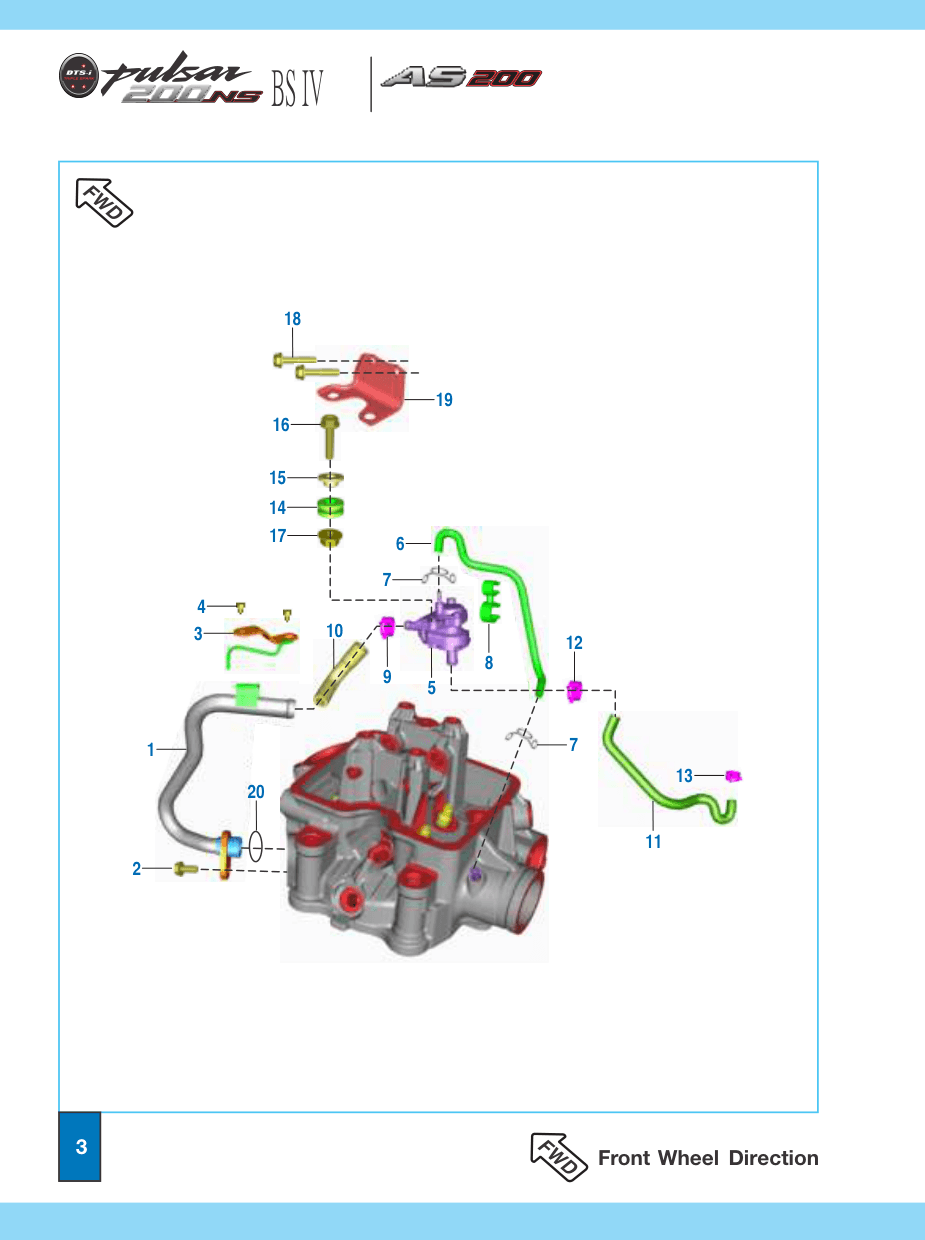Click part number label 2
This screenshot has height=1240, width=925.
click(x=137, y=870)
